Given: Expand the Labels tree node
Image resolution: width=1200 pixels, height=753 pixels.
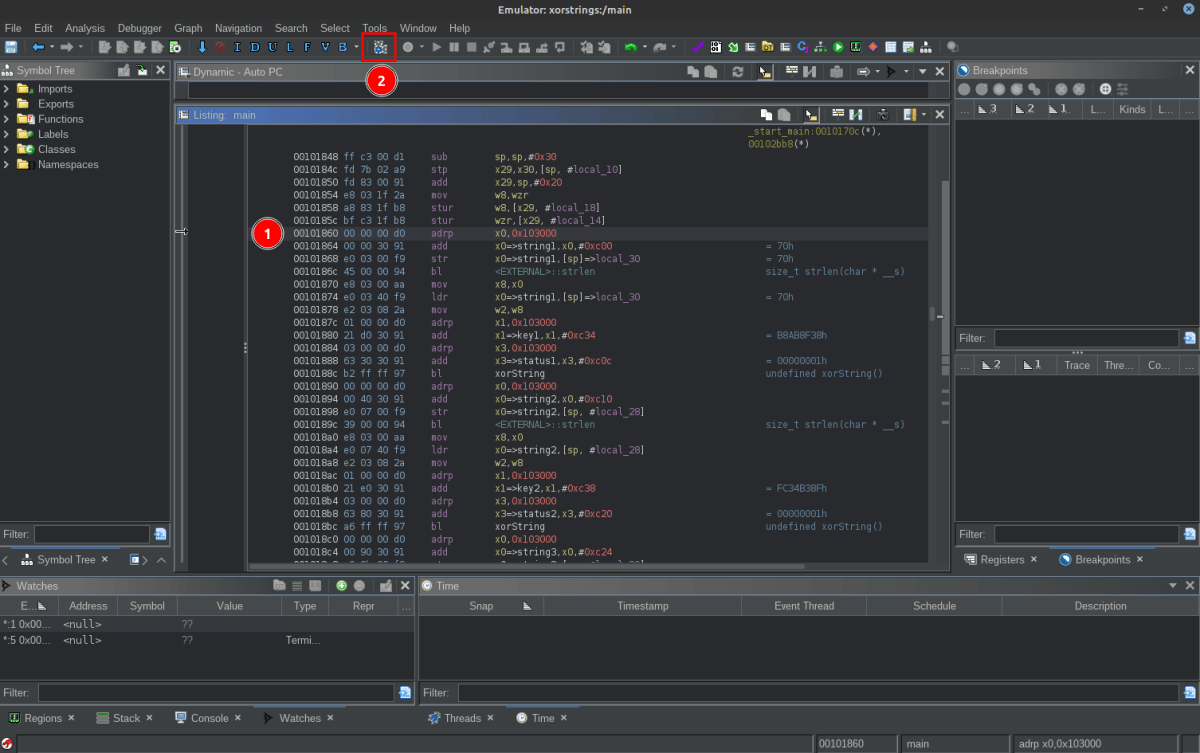Looking at the screenshot, I should tap(7, 134).
